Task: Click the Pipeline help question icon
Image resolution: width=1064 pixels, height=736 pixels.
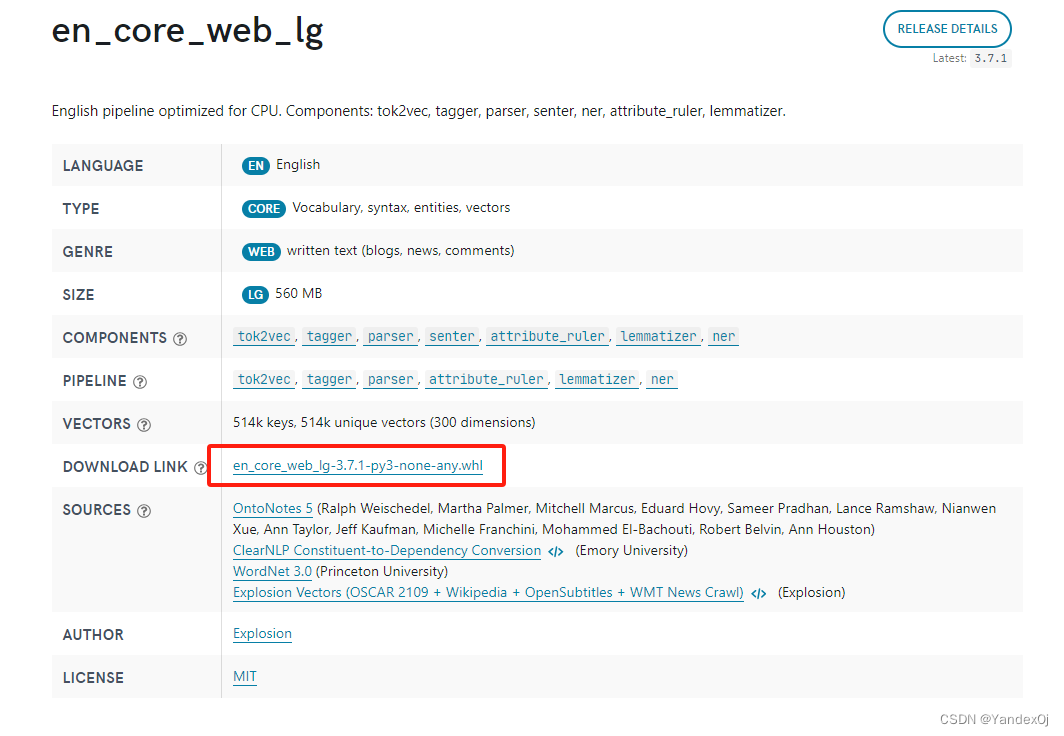Action: tap(140, 382)
